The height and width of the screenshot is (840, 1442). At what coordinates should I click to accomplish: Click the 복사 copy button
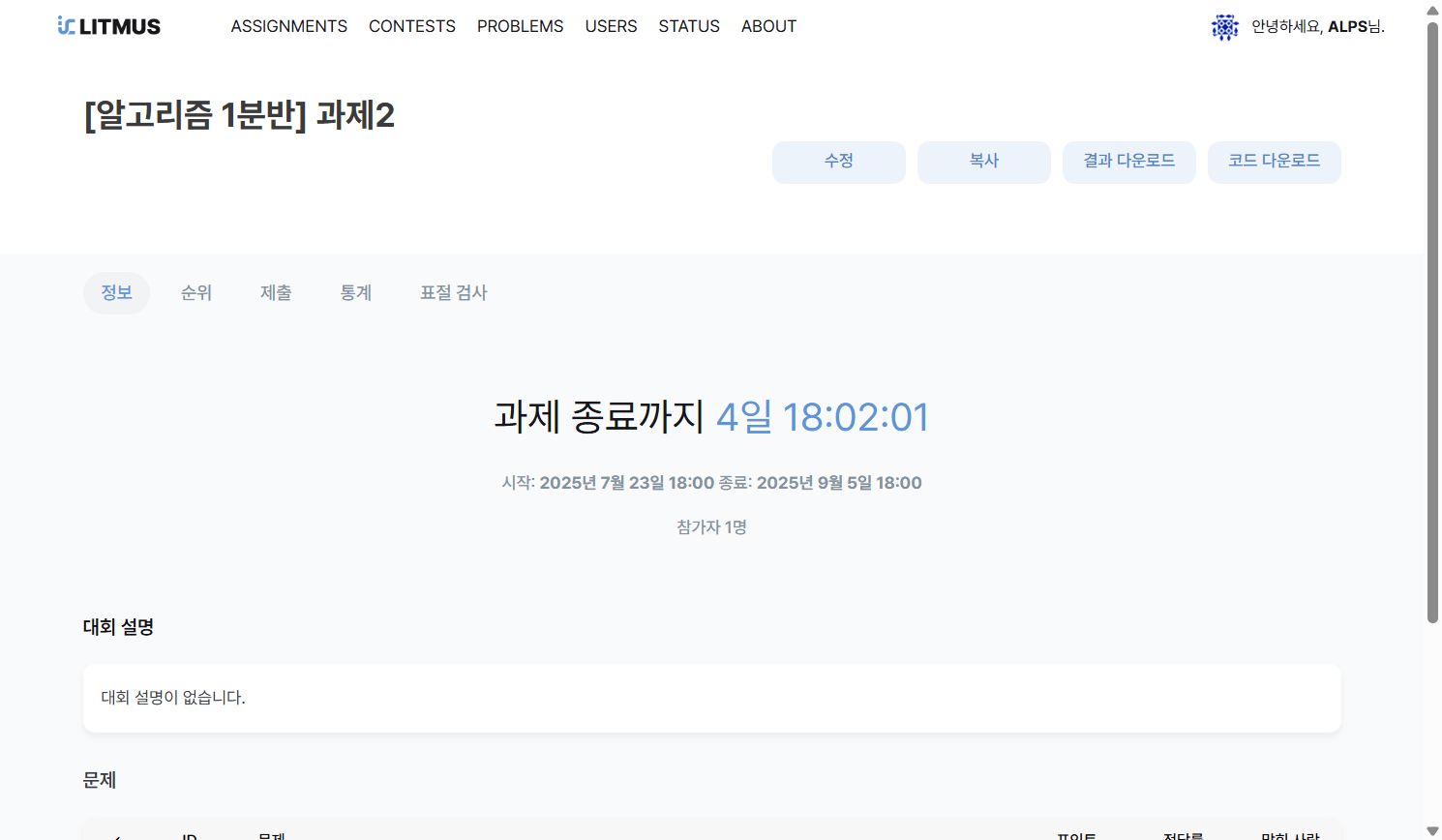tap(983, 162)
